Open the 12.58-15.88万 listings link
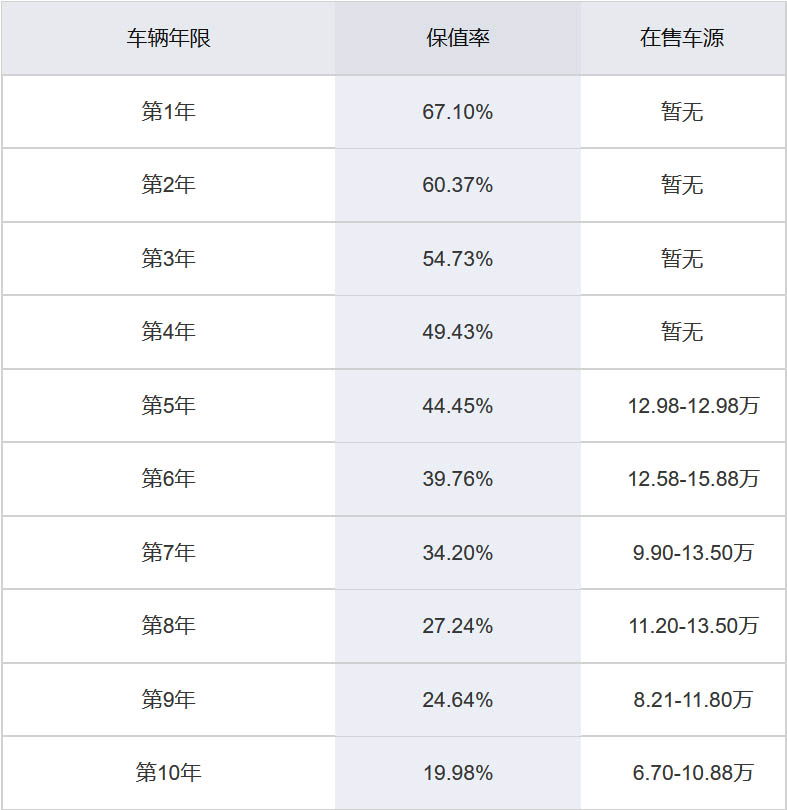 (693, 479)
